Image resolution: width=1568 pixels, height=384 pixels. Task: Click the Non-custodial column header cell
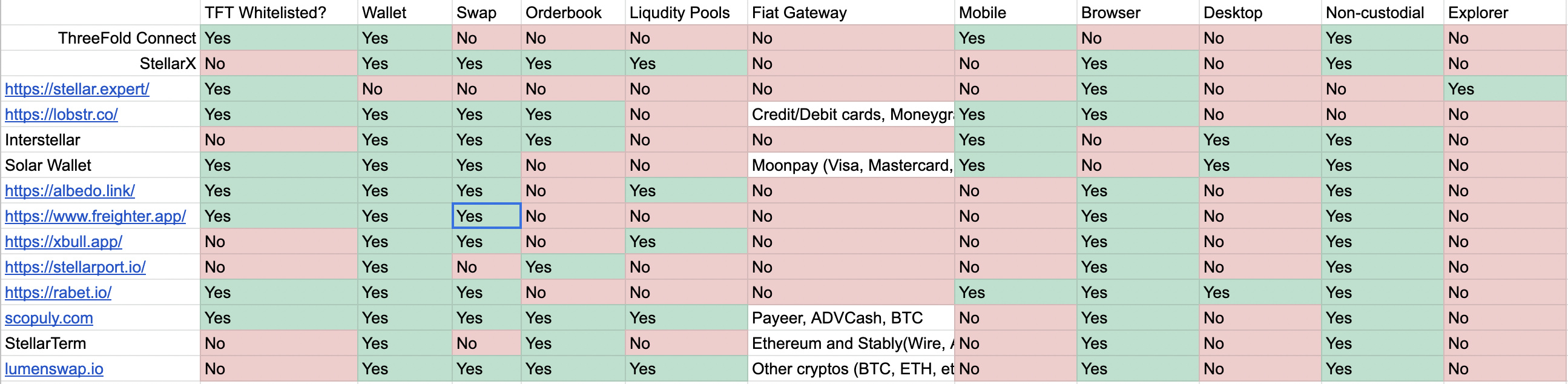1382,13
